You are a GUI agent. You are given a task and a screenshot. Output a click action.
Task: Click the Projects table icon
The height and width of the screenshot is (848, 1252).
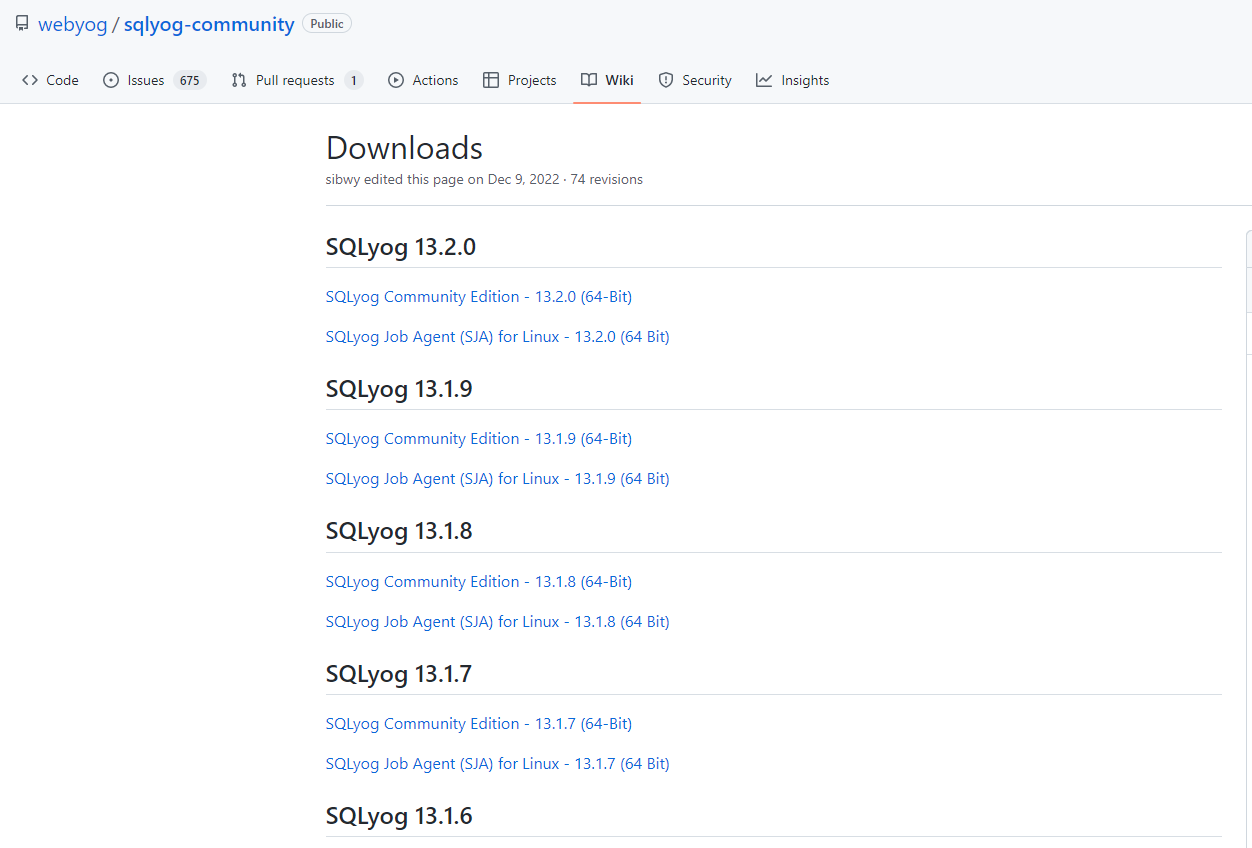point(491,80)
